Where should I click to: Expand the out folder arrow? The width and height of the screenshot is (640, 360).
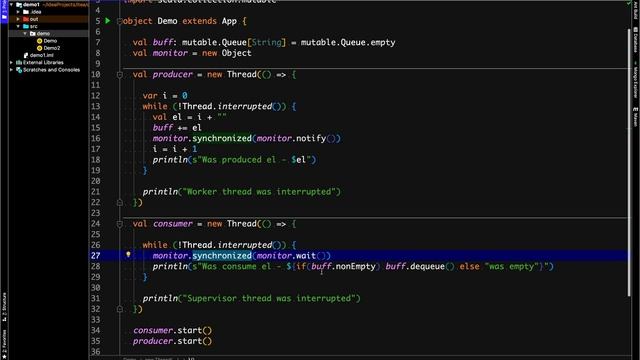(18, 19)
